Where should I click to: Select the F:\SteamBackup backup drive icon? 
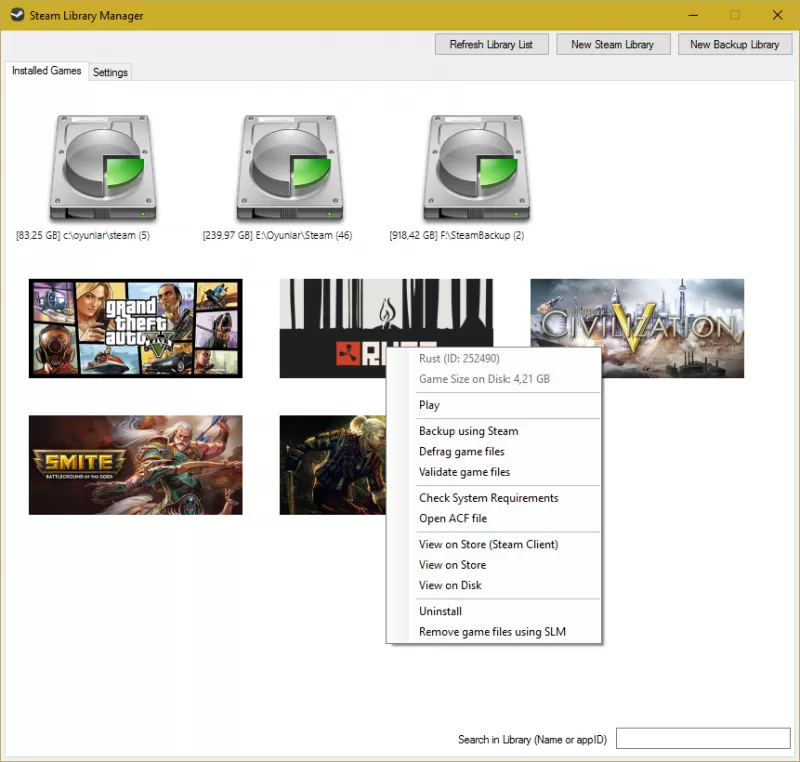pos(476,167)
